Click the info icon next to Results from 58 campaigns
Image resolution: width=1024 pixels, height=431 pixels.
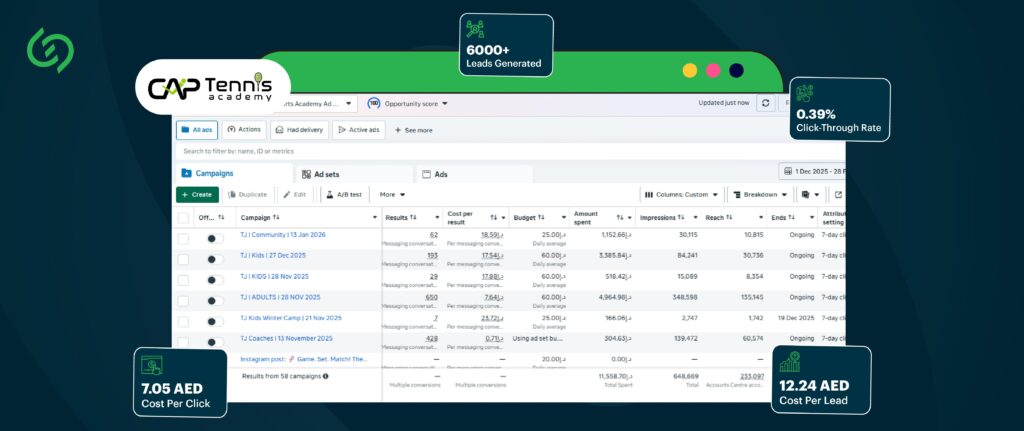326,376
